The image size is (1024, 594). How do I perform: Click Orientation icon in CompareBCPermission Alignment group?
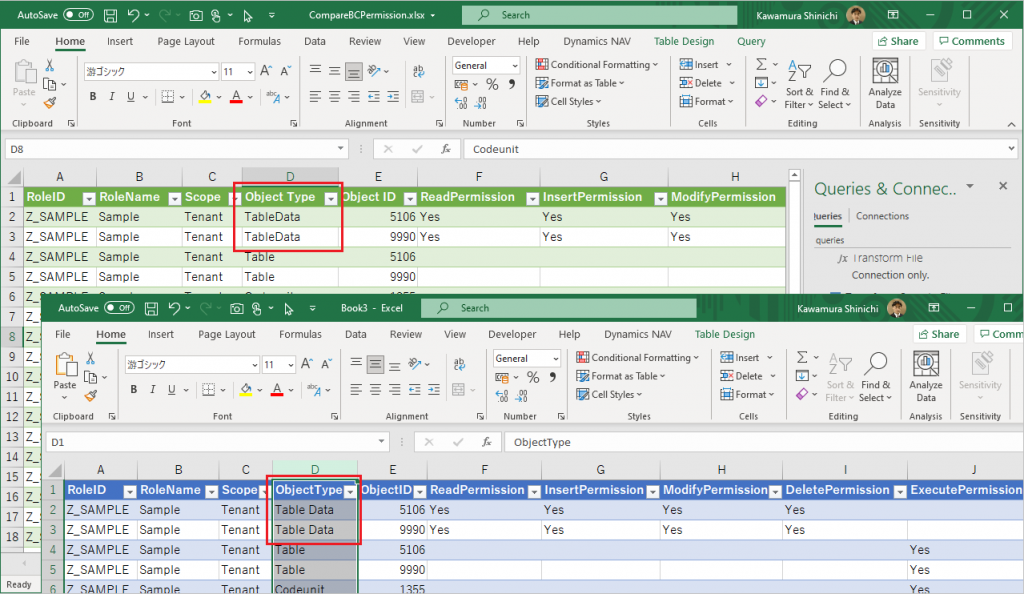point(374,70)
